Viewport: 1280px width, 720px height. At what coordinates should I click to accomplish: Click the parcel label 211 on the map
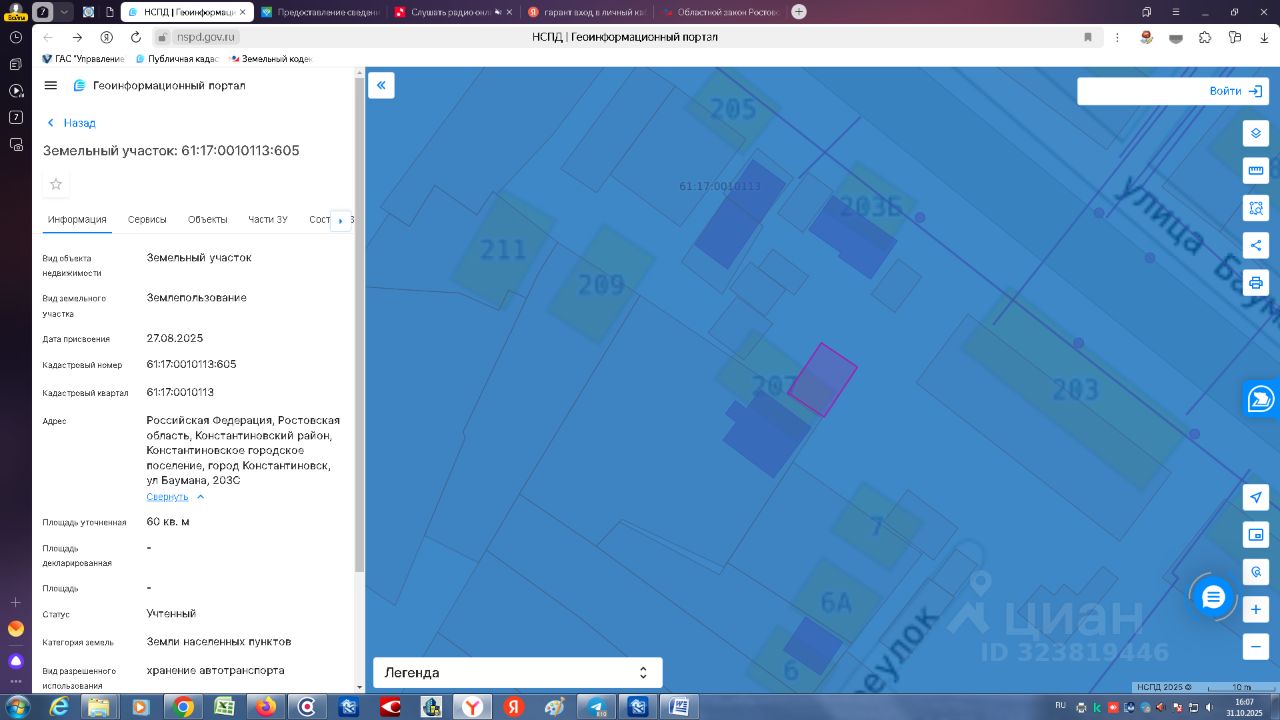pos(503,249)
